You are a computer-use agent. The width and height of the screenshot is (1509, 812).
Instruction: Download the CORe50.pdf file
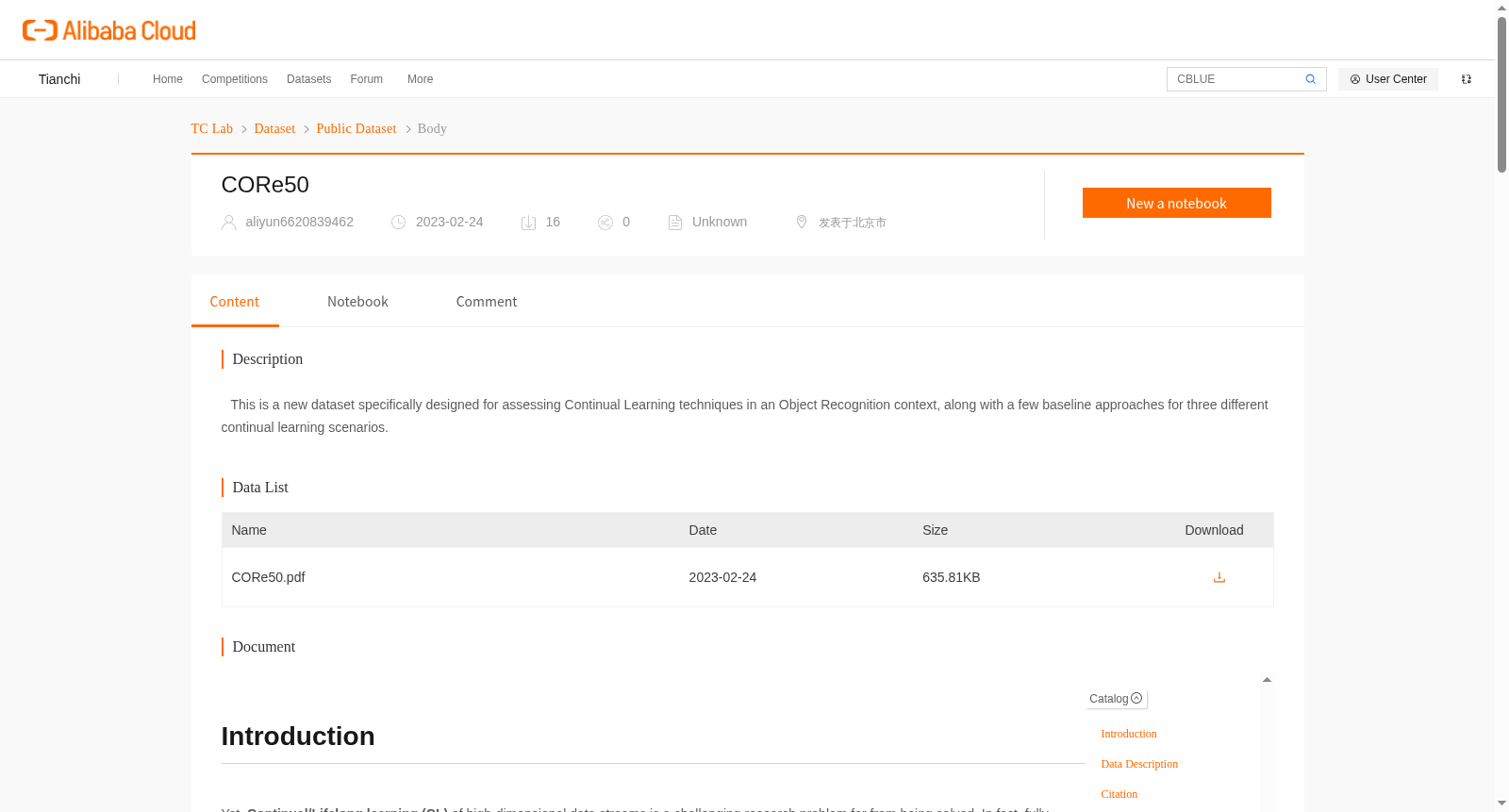(x=1219, y=577)
